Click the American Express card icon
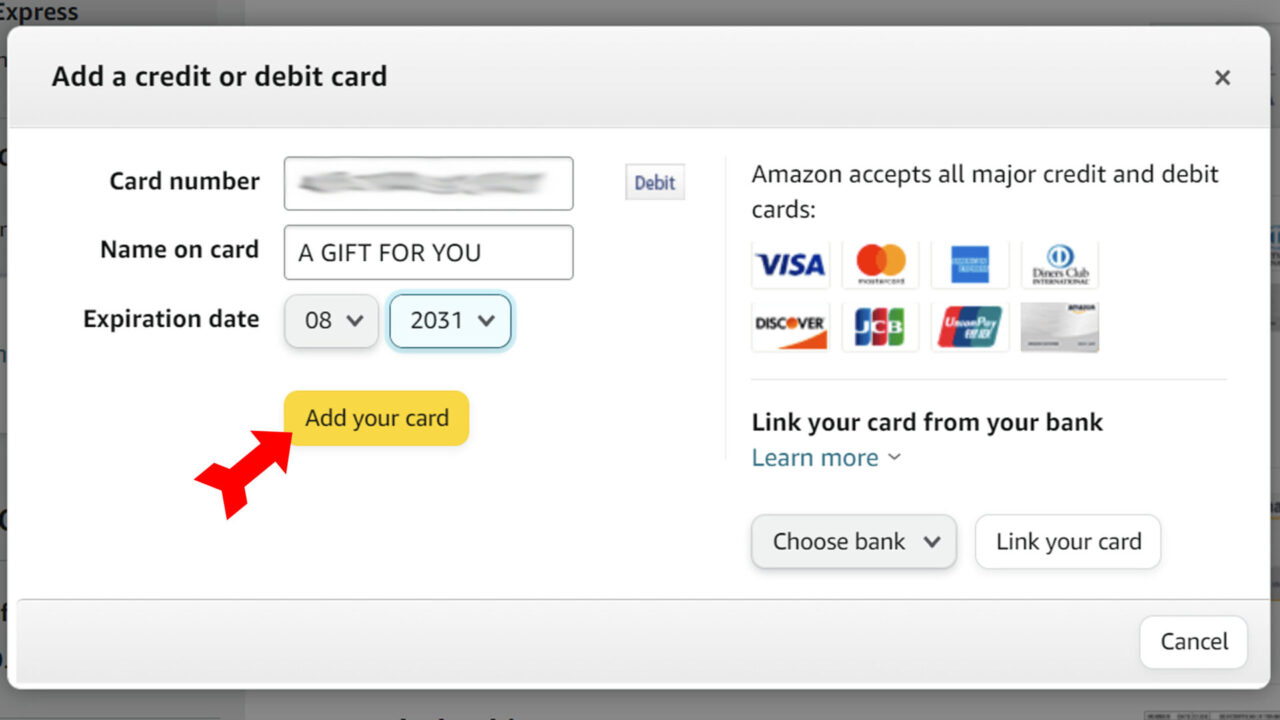The width and height of the screenshot is (1280, 720). tap(970, 264)
